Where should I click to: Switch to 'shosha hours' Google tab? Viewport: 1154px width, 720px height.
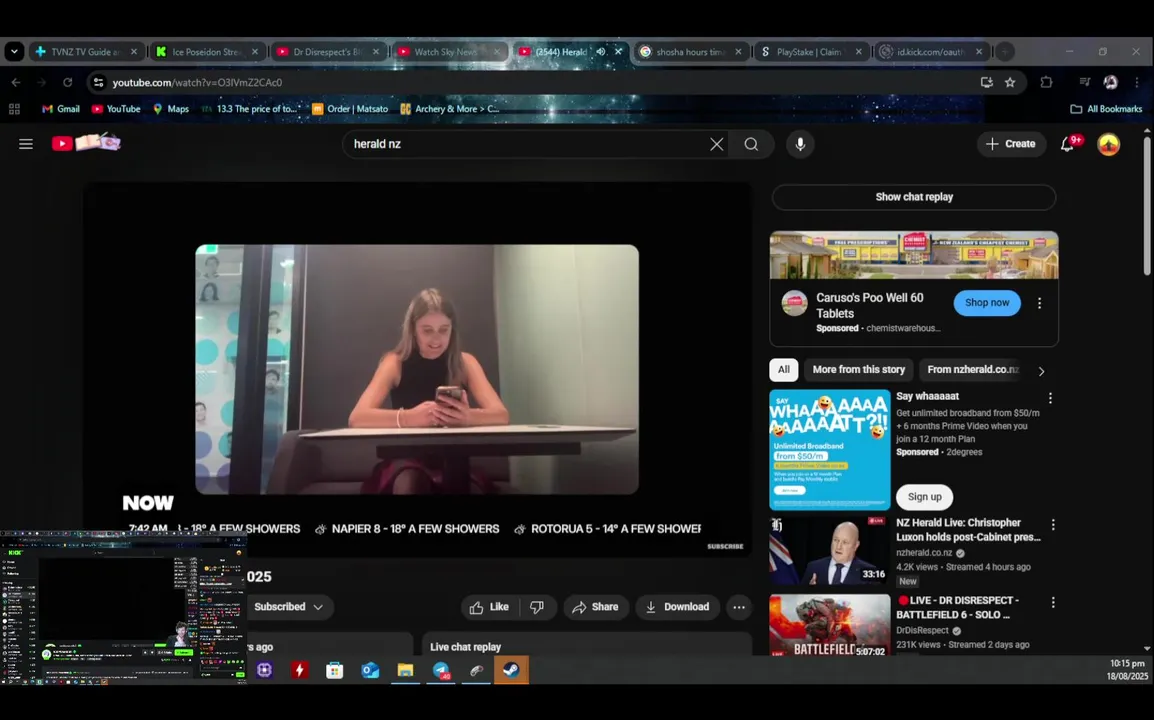[x=692, y=52]
